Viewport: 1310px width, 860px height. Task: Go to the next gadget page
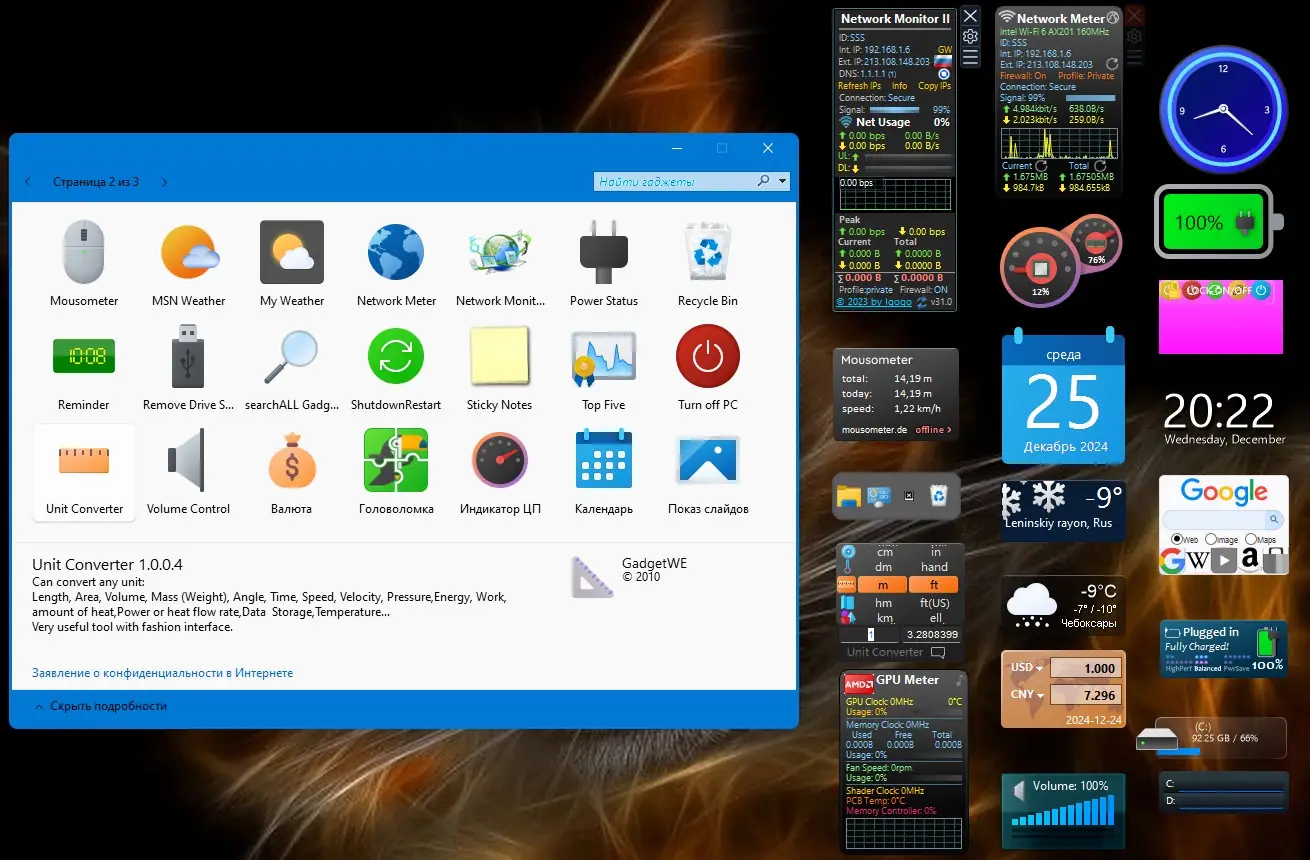tap(164, 182)
